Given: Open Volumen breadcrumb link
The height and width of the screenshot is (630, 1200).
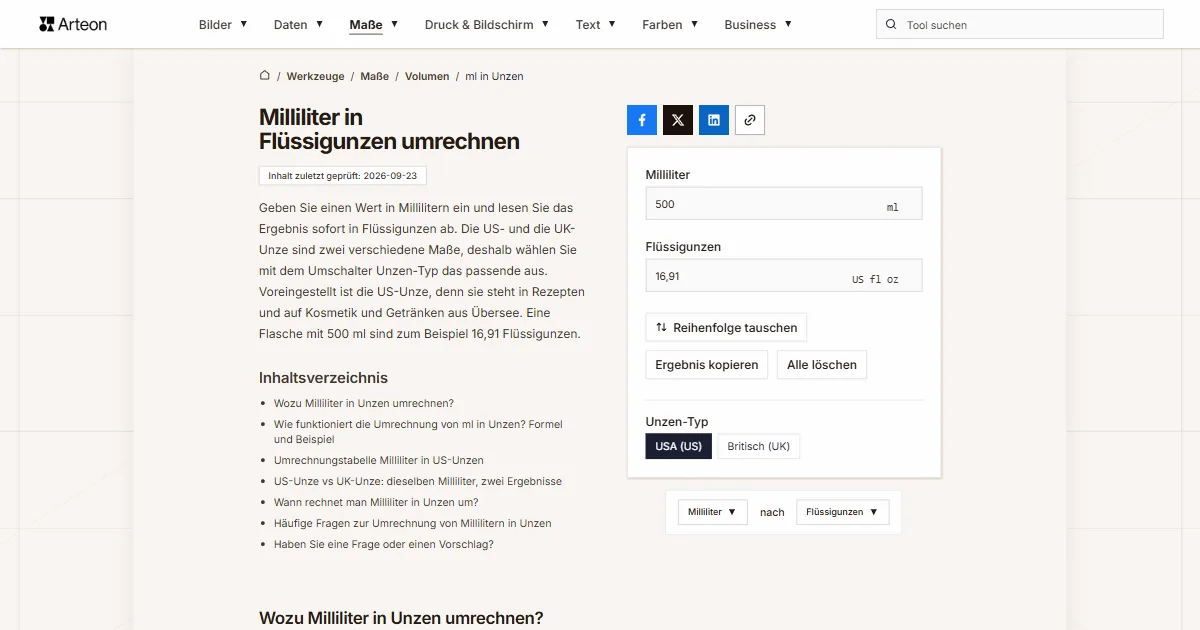Looking at the screenshot, I should click(x=427, y=76).
